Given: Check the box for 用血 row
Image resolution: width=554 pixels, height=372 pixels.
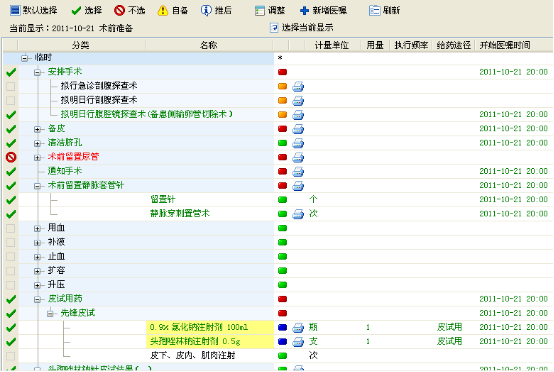Looking at the screenshot, I should pos(11,228).
